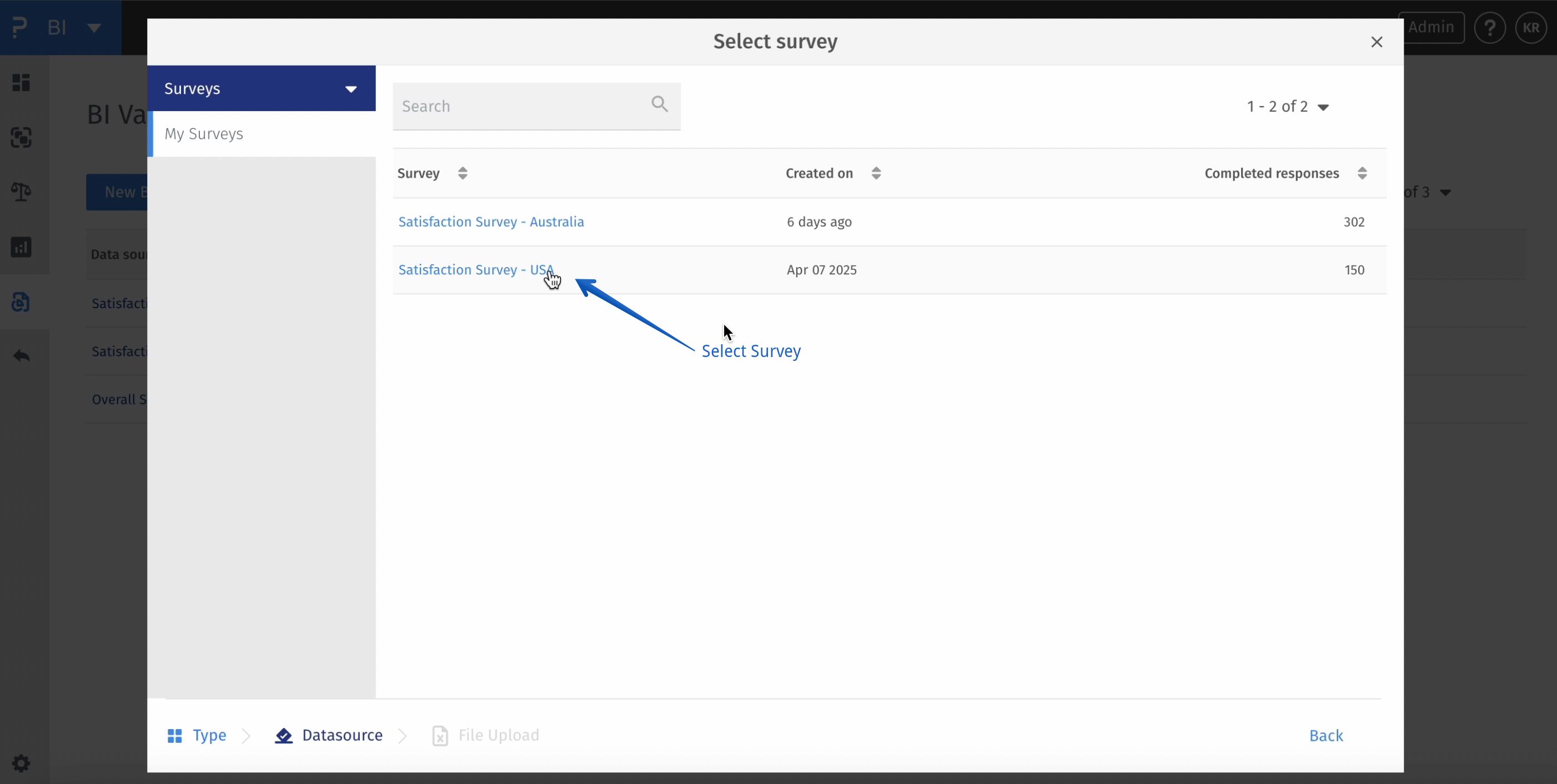
Task: Click the dashboard grid icon in sidebar
Action: [21, 83]
